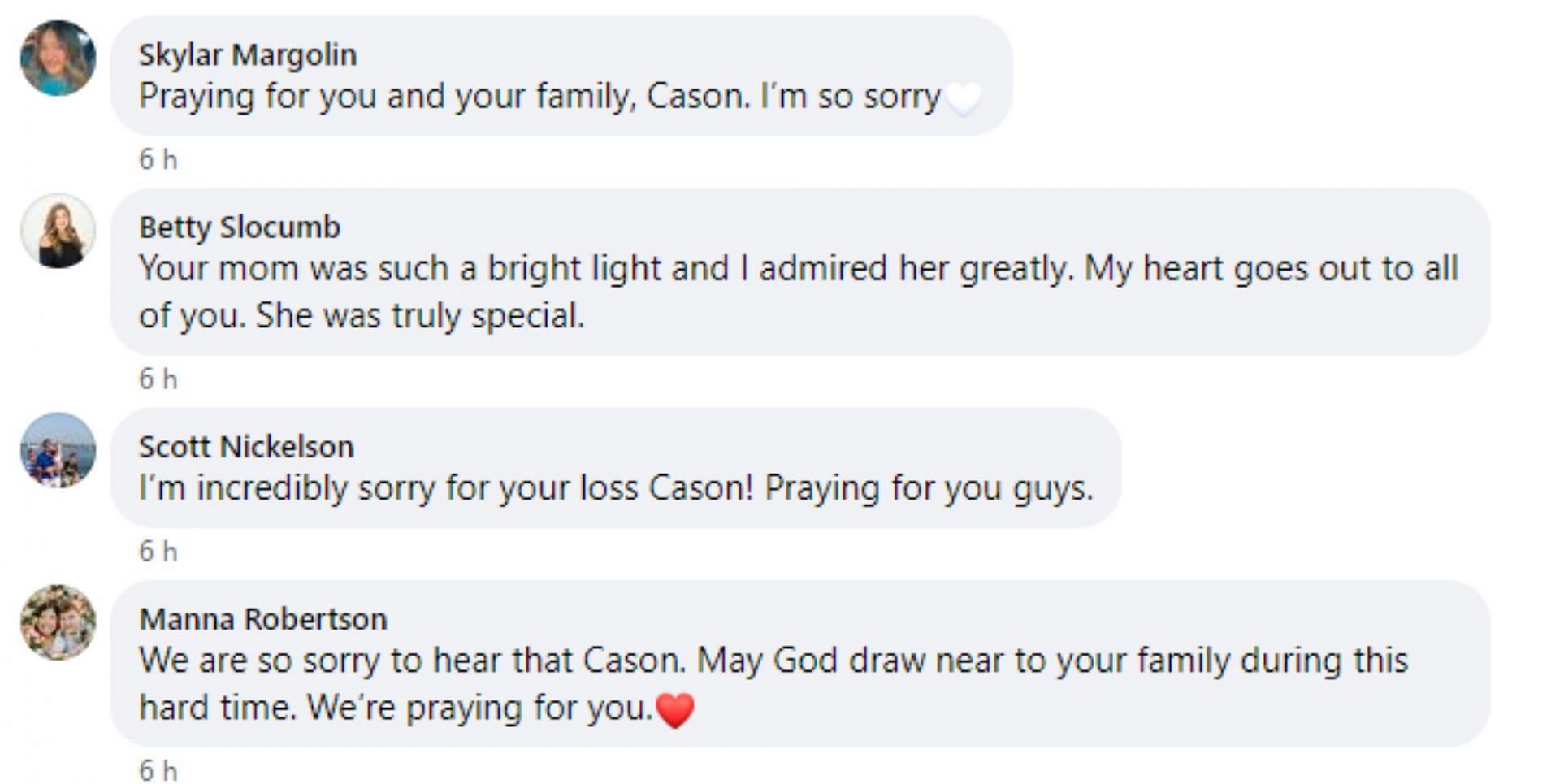
Task: Open Skylar Margolin's name link
Action: tap(247, 55)
